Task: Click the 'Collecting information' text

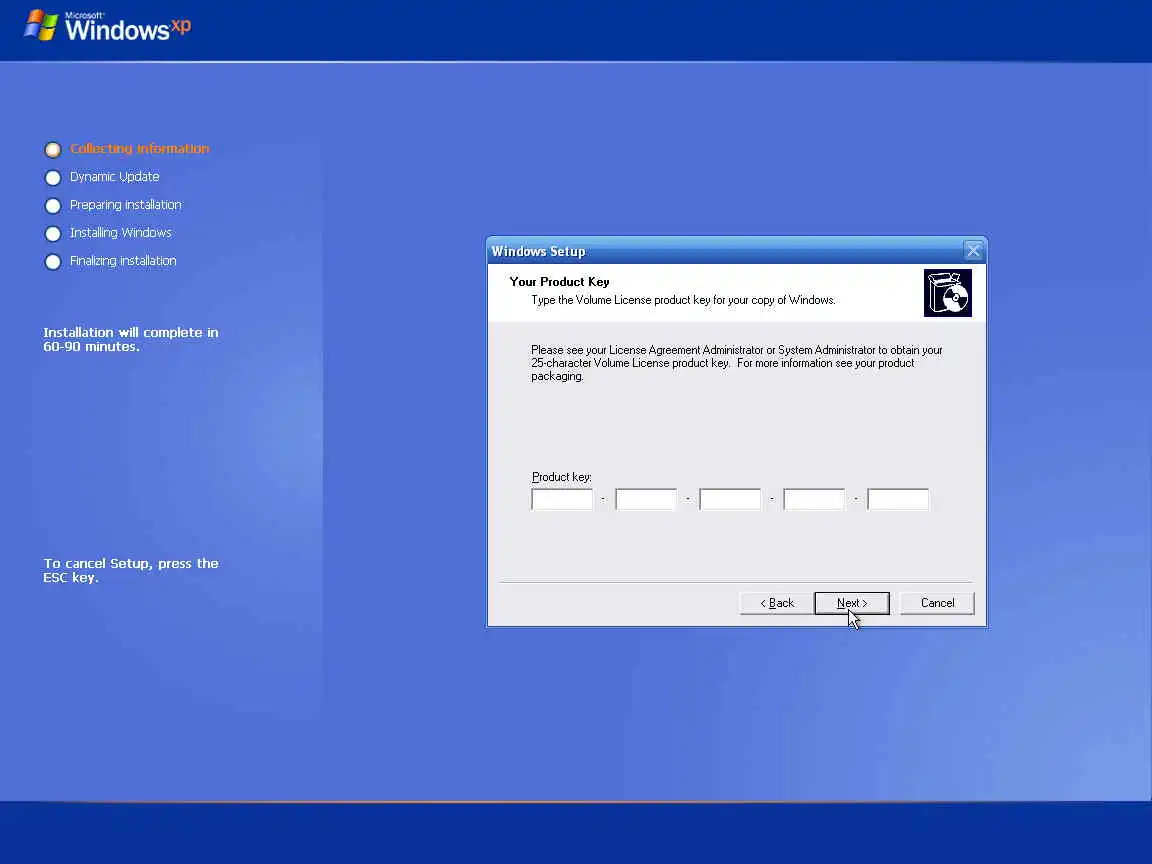Action: tap(140, 148)
